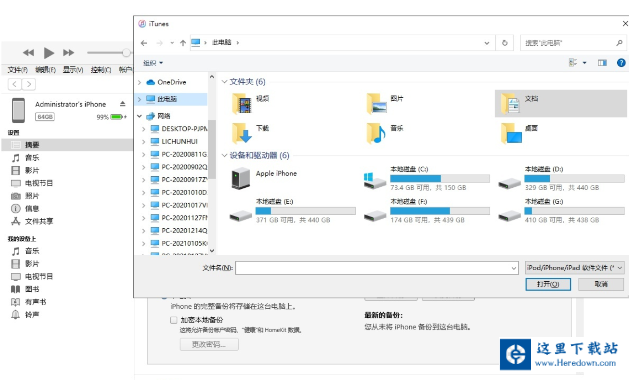The image size is (629, 382).
Task: Expand address bar history dropdown
Action: (x=487, y=43)
